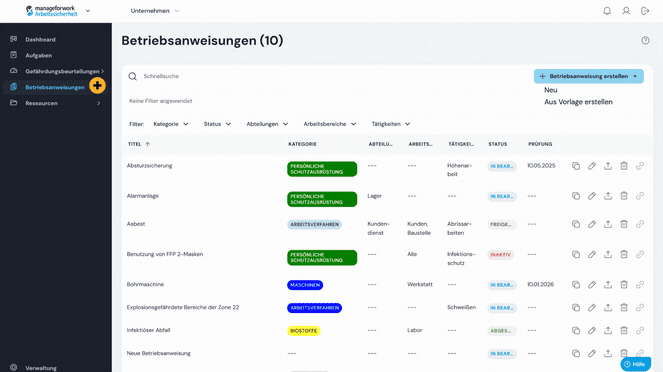Delete the Alarmanlage entry
Image resolution: width=663 pixels, height=372 pixels.
tap(624, 196)
